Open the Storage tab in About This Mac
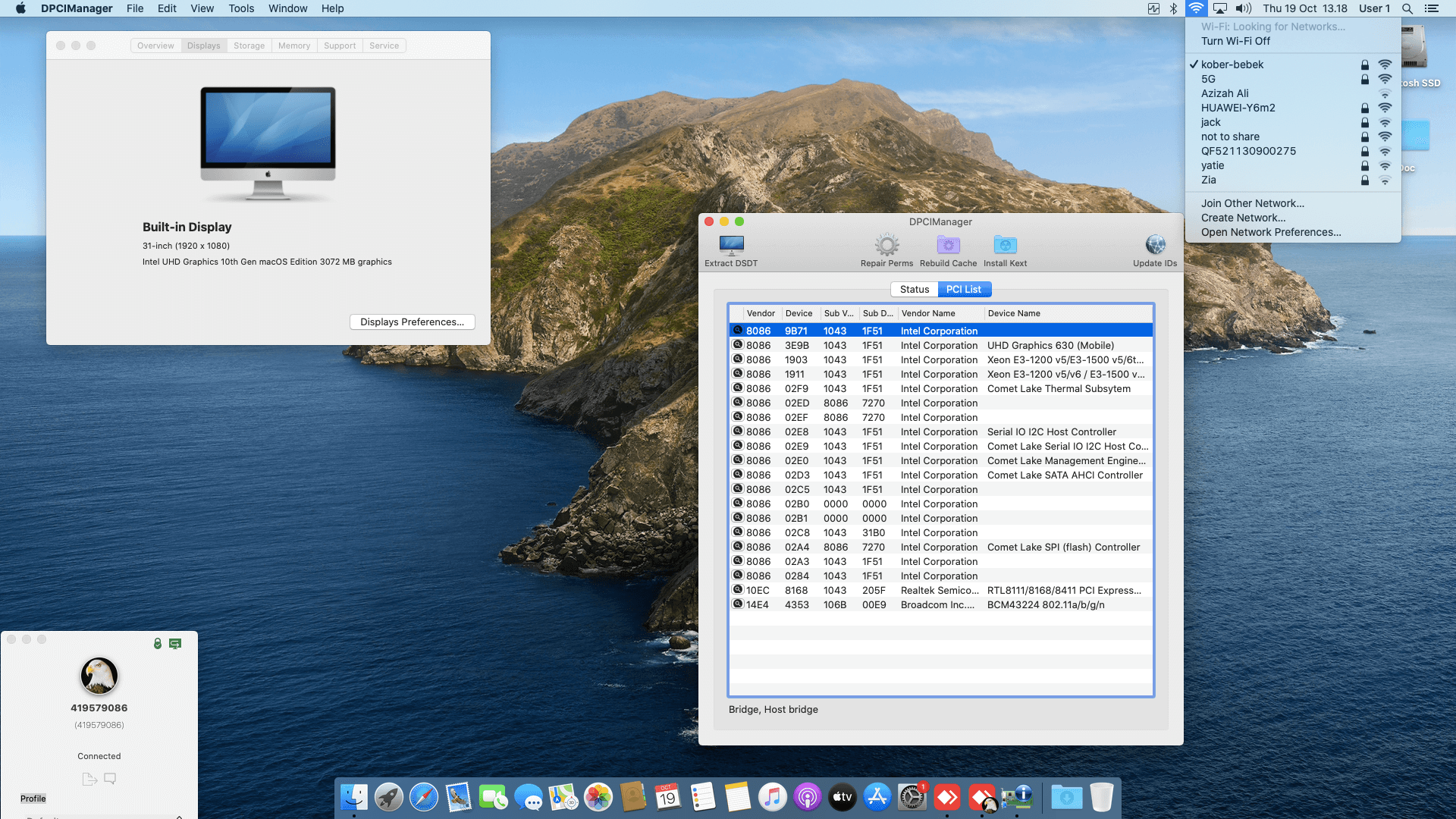The height and width of the screenshot is (819, 1456). [249, 45]
